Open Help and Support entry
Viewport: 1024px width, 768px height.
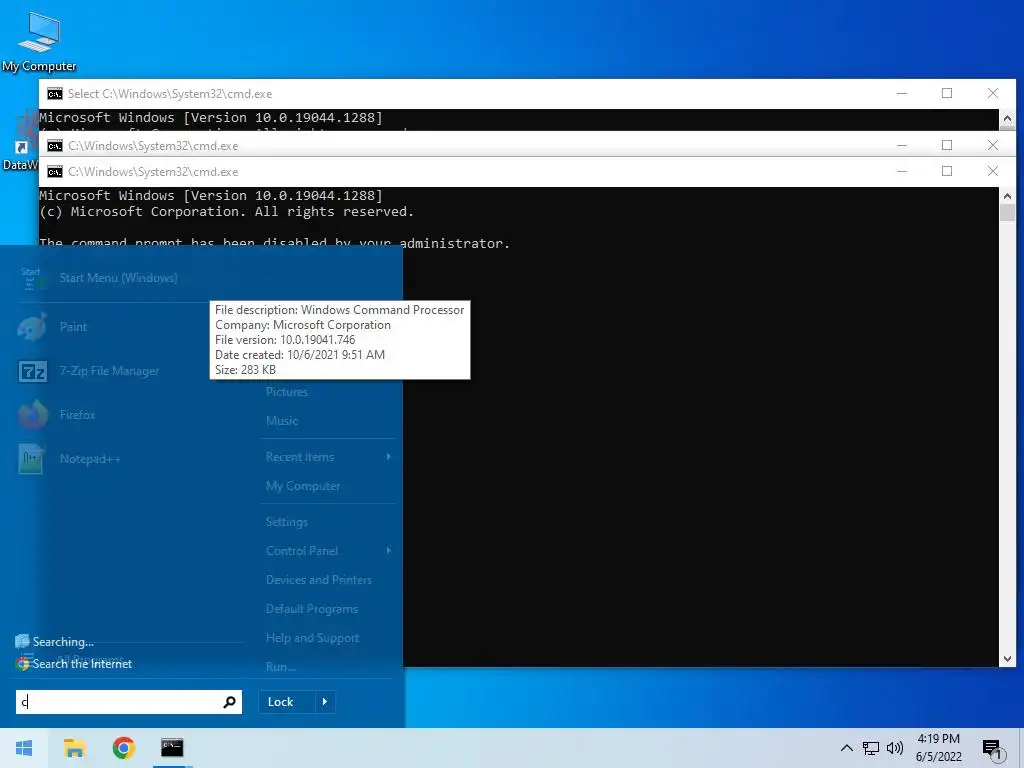pos(312,638)
